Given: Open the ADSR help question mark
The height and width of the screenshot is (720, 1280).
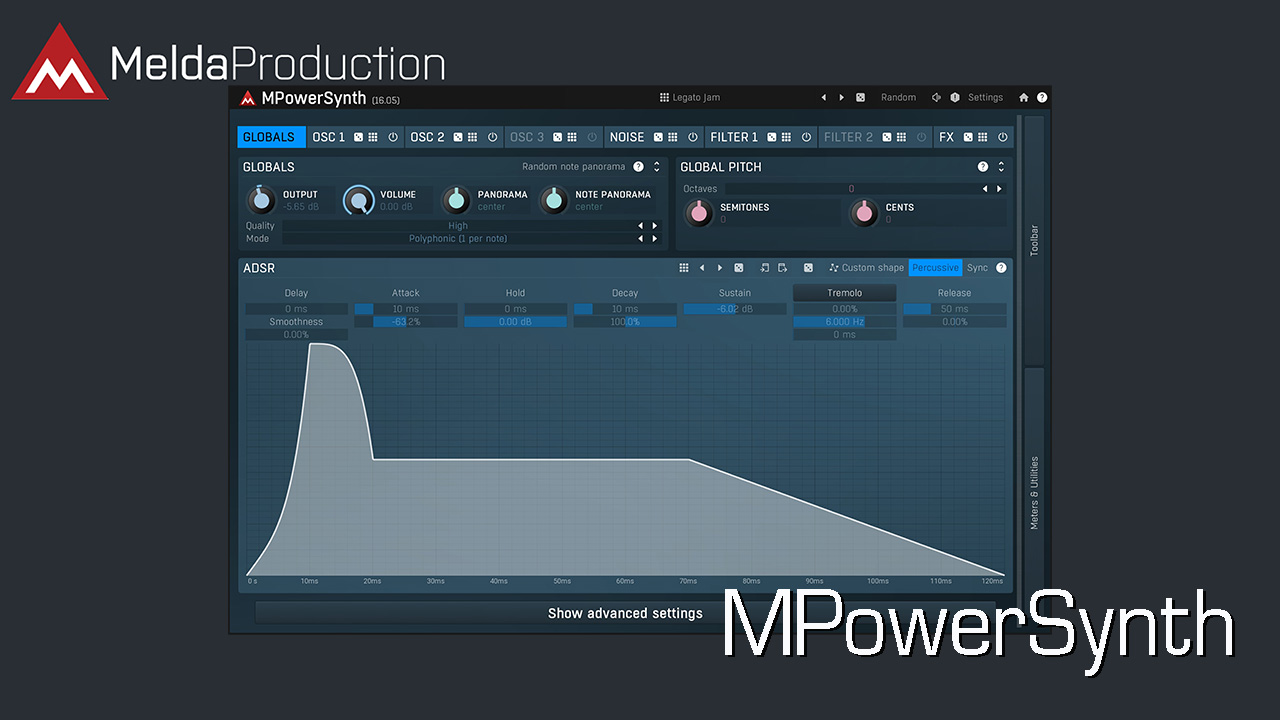Looking at the screenshot, I should tap(1001, 268).
